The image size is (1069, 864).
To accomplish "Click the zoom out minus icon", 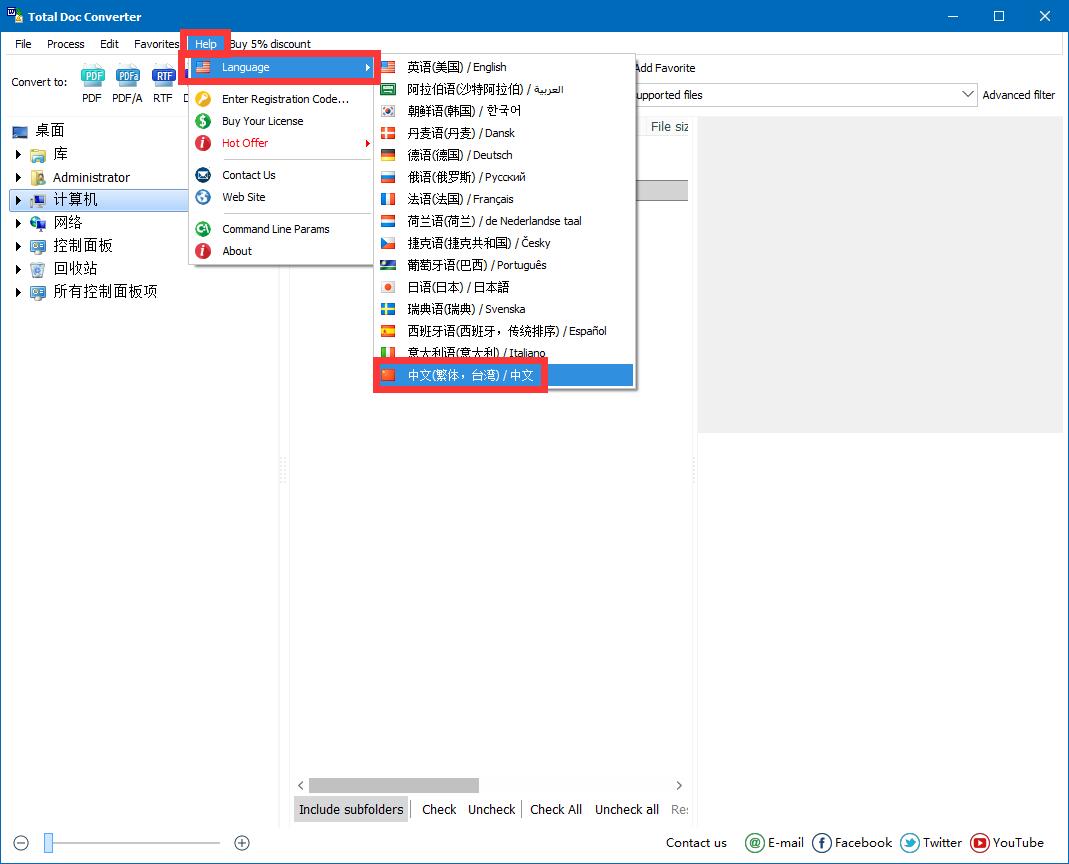I will click(x=21, y=843).
